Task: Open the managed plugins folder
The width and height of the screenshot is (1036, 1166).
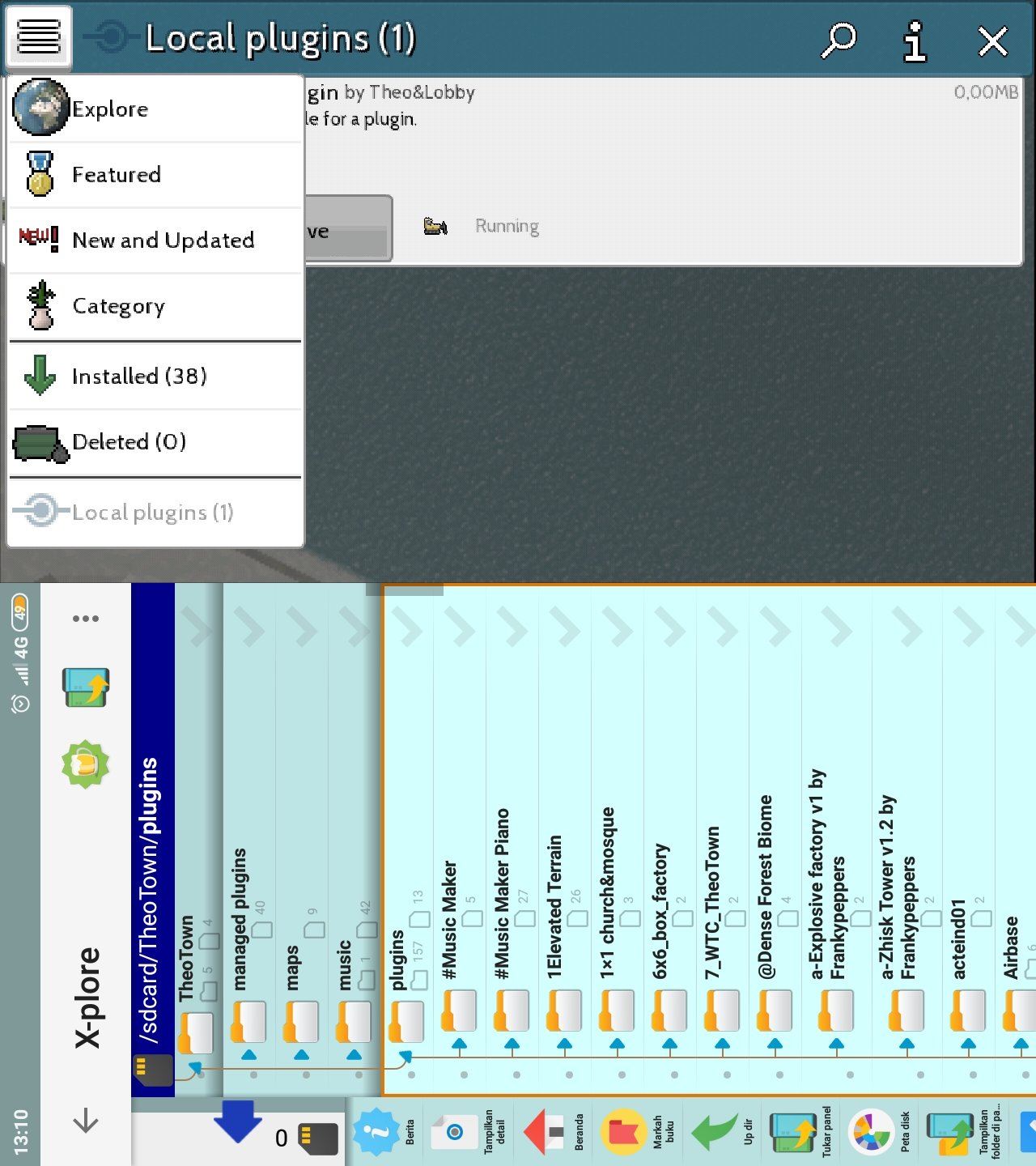Action: pyautogui.click(x=249, y=840)
